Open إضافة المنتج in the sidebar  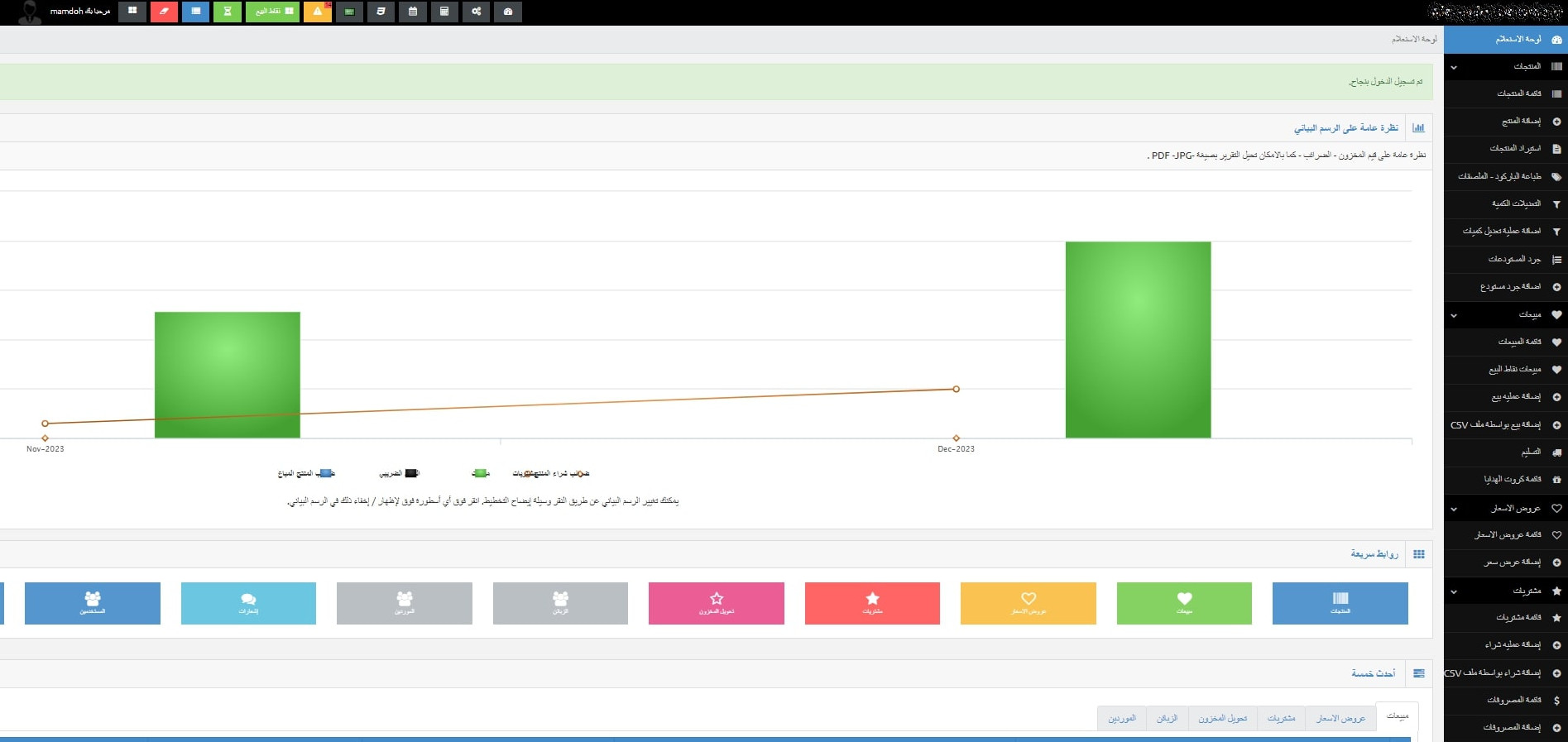1521,121
